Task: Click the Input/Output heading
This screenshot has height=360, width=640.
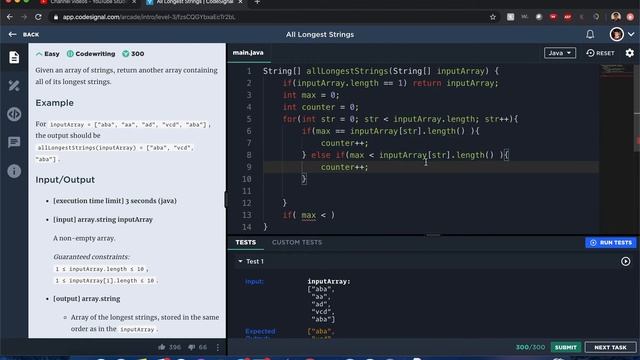Action: click(65, 180)
